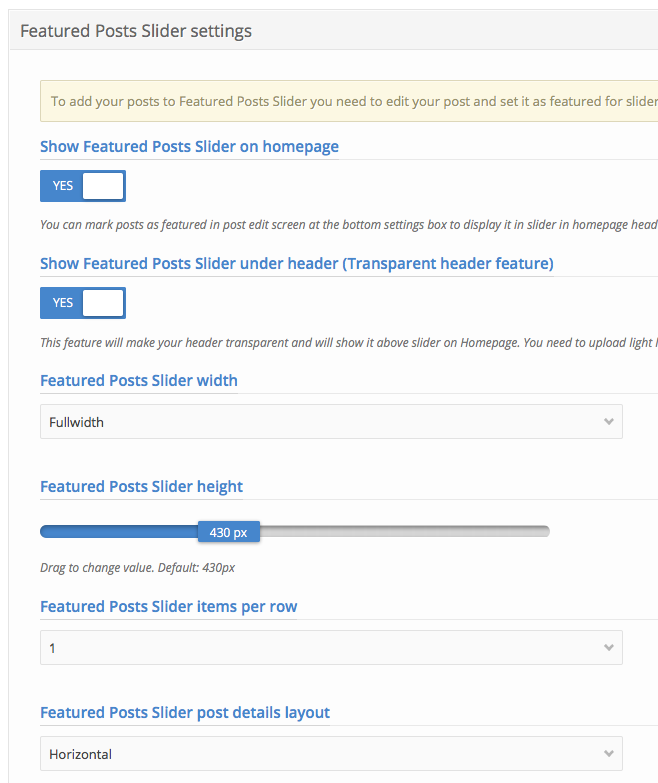Viewport: 658px width, 783px height.
Task: Click the chevron arrow on the Fullwidth select
Action: pos(609,422)
